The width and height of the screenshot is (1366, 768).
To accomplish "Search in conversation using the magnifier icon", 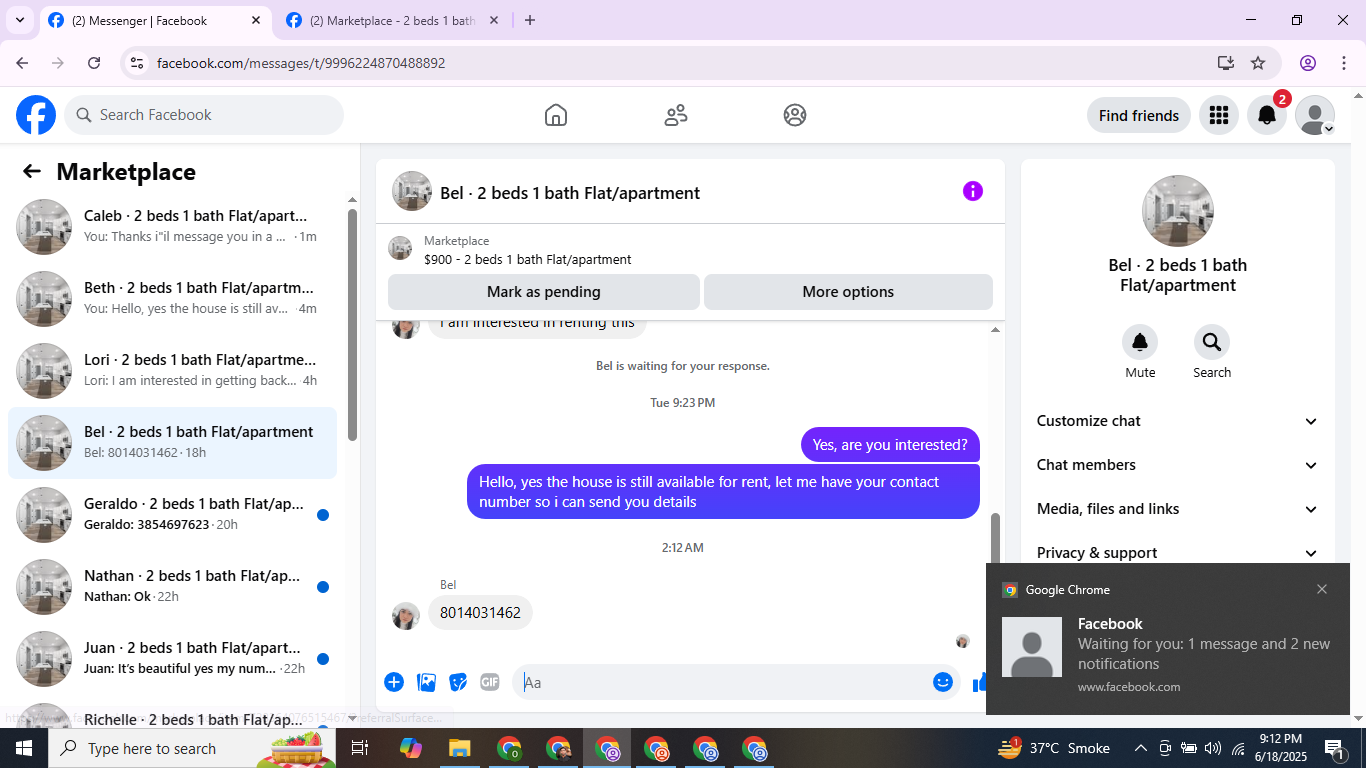I will (1212, 342).
